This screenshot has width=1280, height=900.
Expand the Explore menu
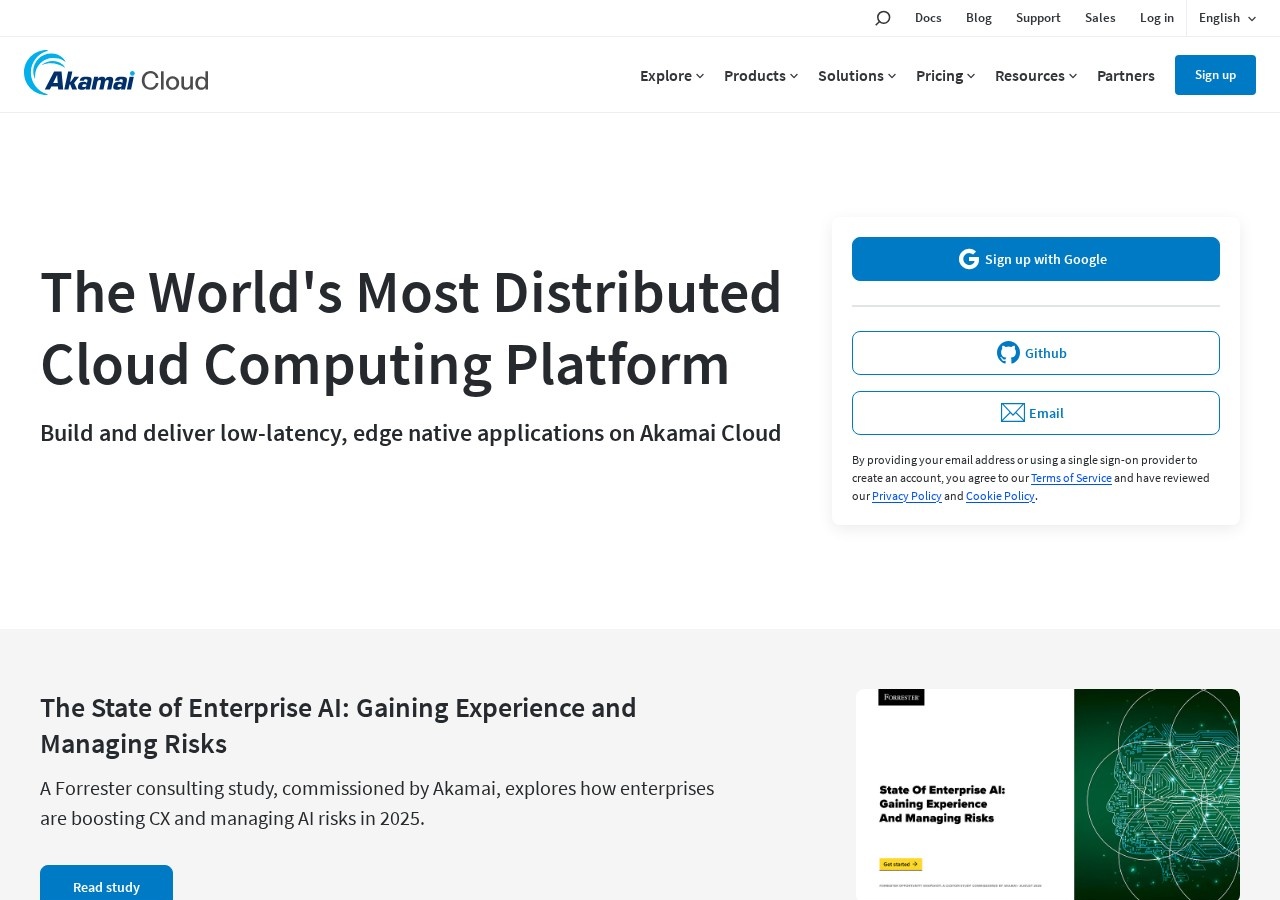point(672,75)
